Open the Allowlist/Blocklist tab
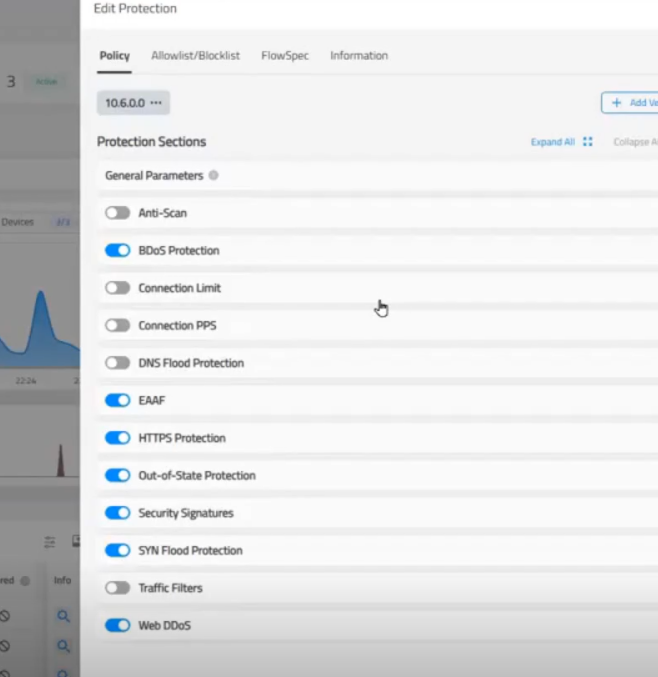The height and width of the screenshot is (677, 658). 195,56
